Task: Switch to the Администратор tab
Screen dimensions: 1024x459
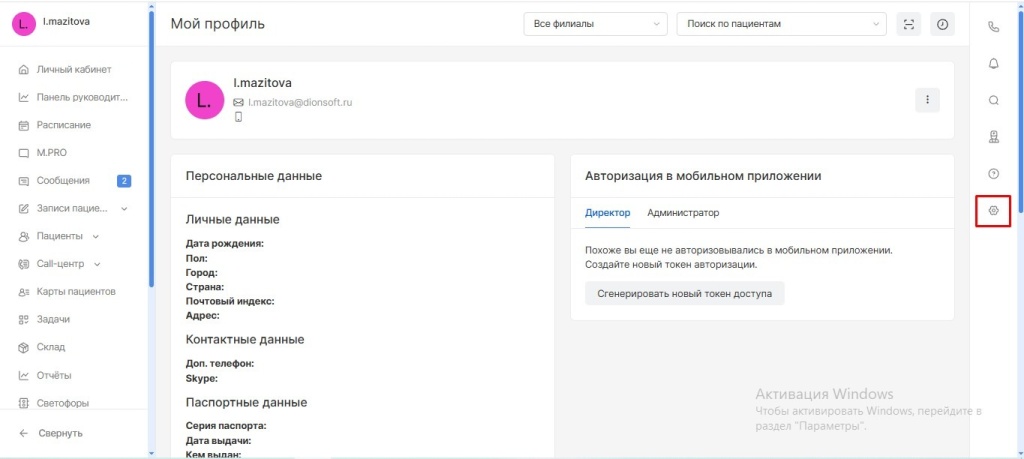Action: [683, 213]
